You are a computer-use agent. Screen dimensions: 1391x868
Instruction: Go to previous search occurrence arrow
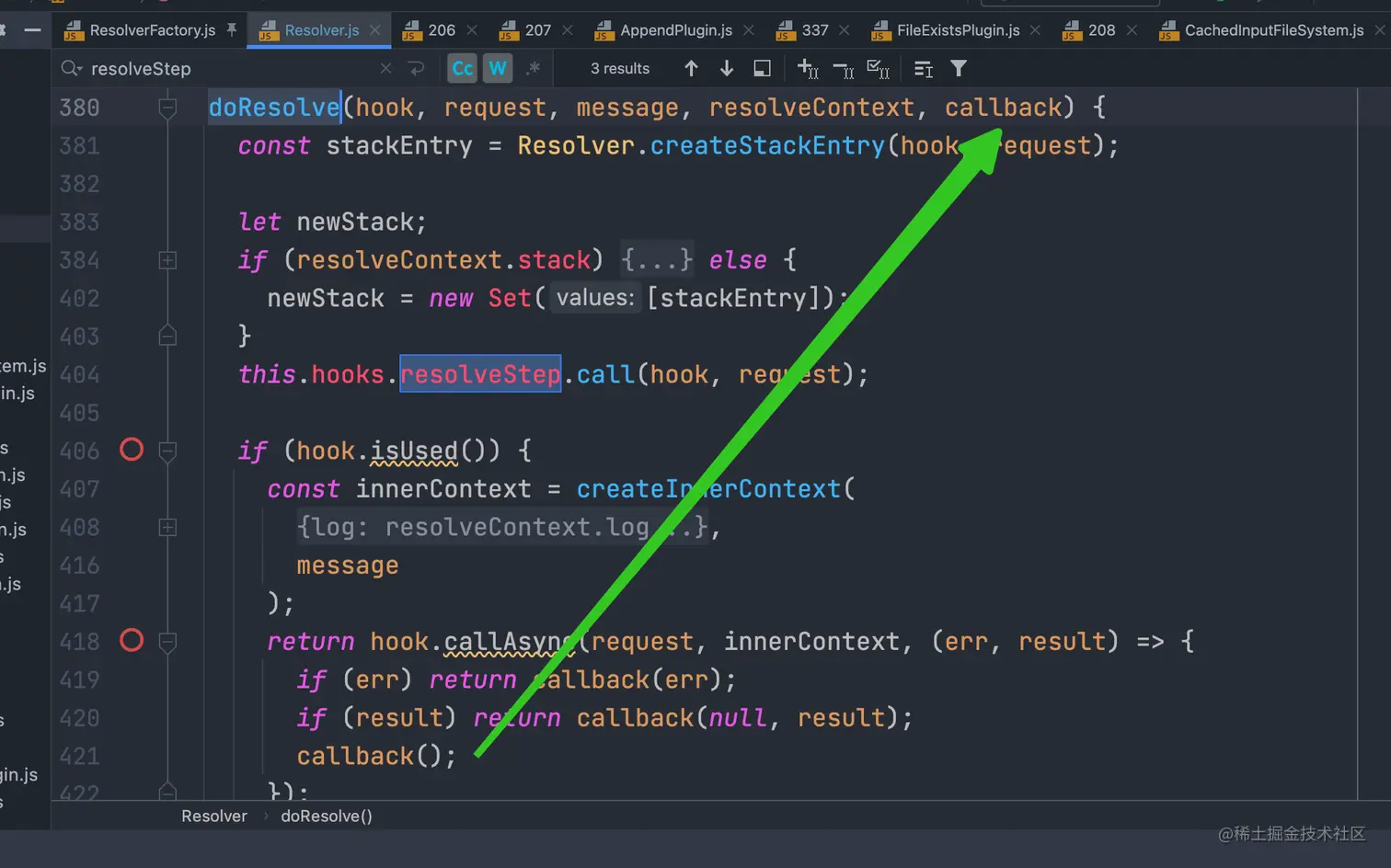click(691, 69)
